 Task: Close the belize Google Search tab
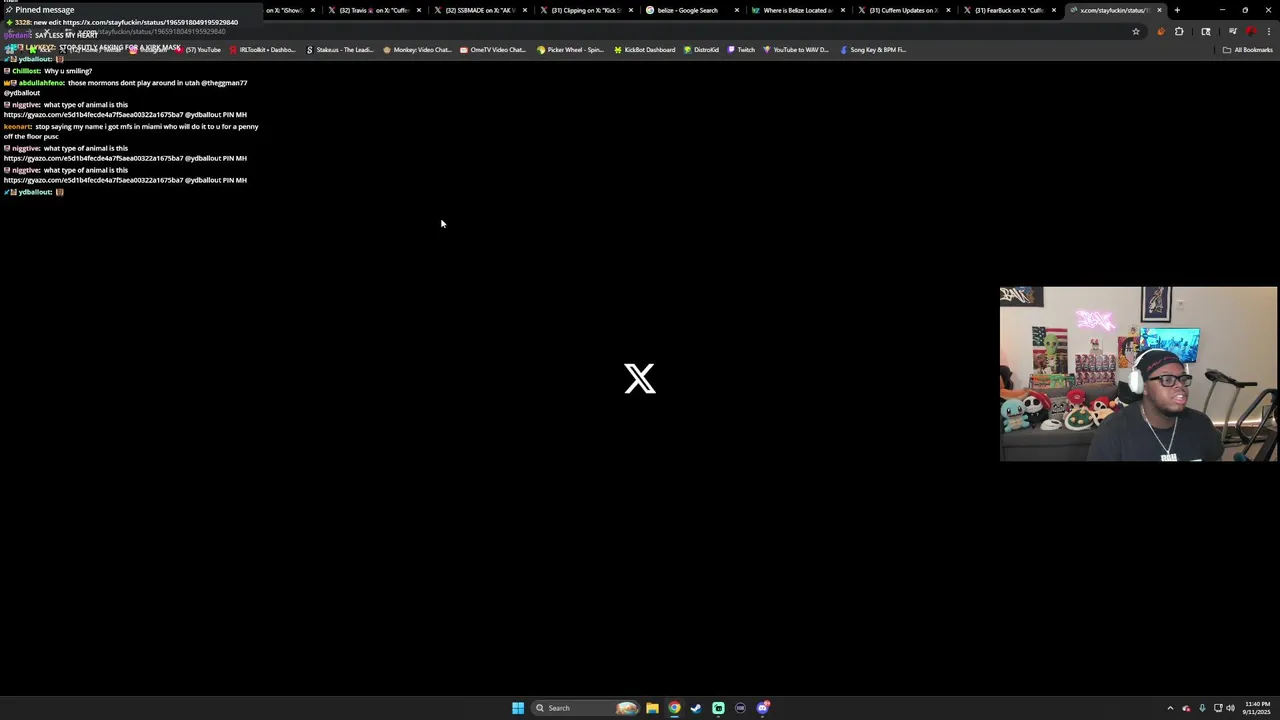pyautogui.click(x=737, y=10)
